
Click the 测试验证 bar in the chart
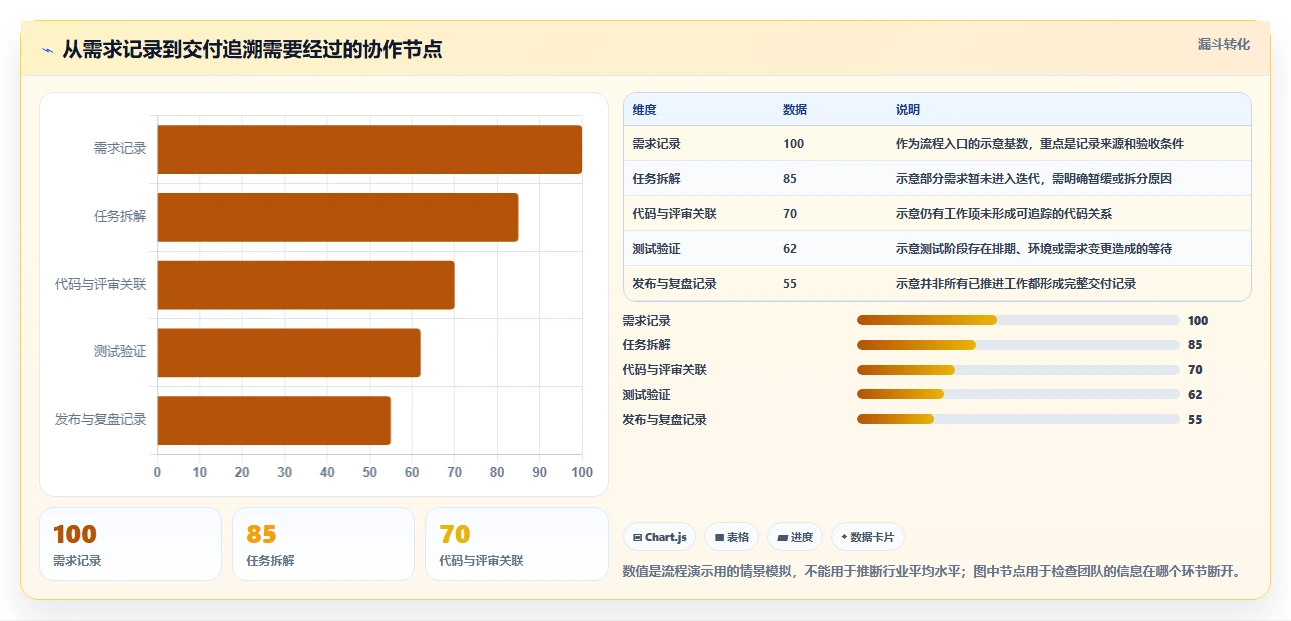pos(288,353)
